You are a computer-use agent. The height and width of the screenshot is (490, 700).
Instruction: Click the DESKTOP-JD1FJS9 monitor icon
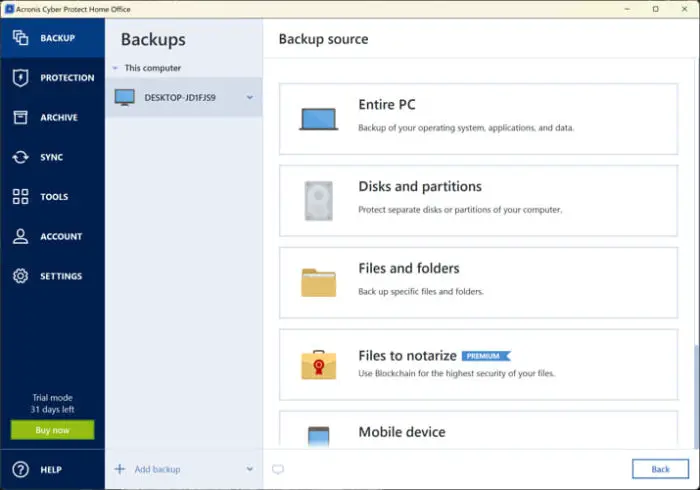125,97
